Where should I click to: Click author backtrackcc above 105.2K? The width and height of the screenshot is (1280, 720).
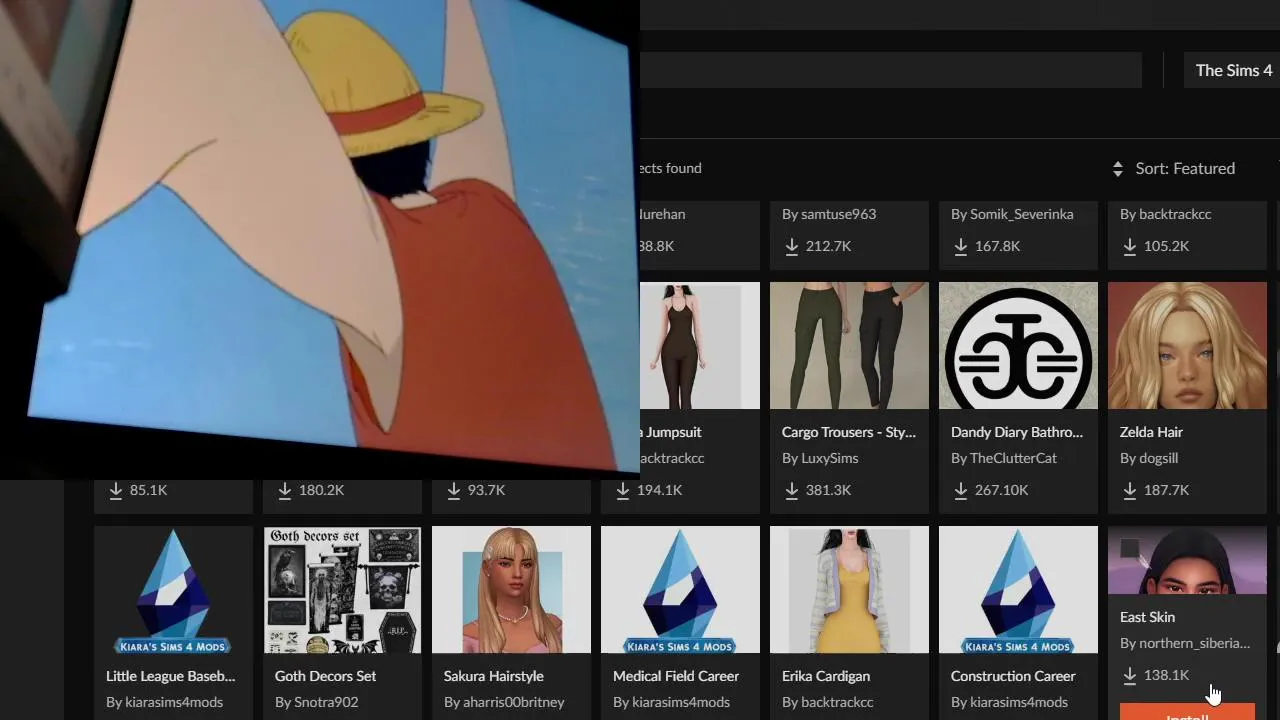pyautogui.click(x=1175, y=214)
